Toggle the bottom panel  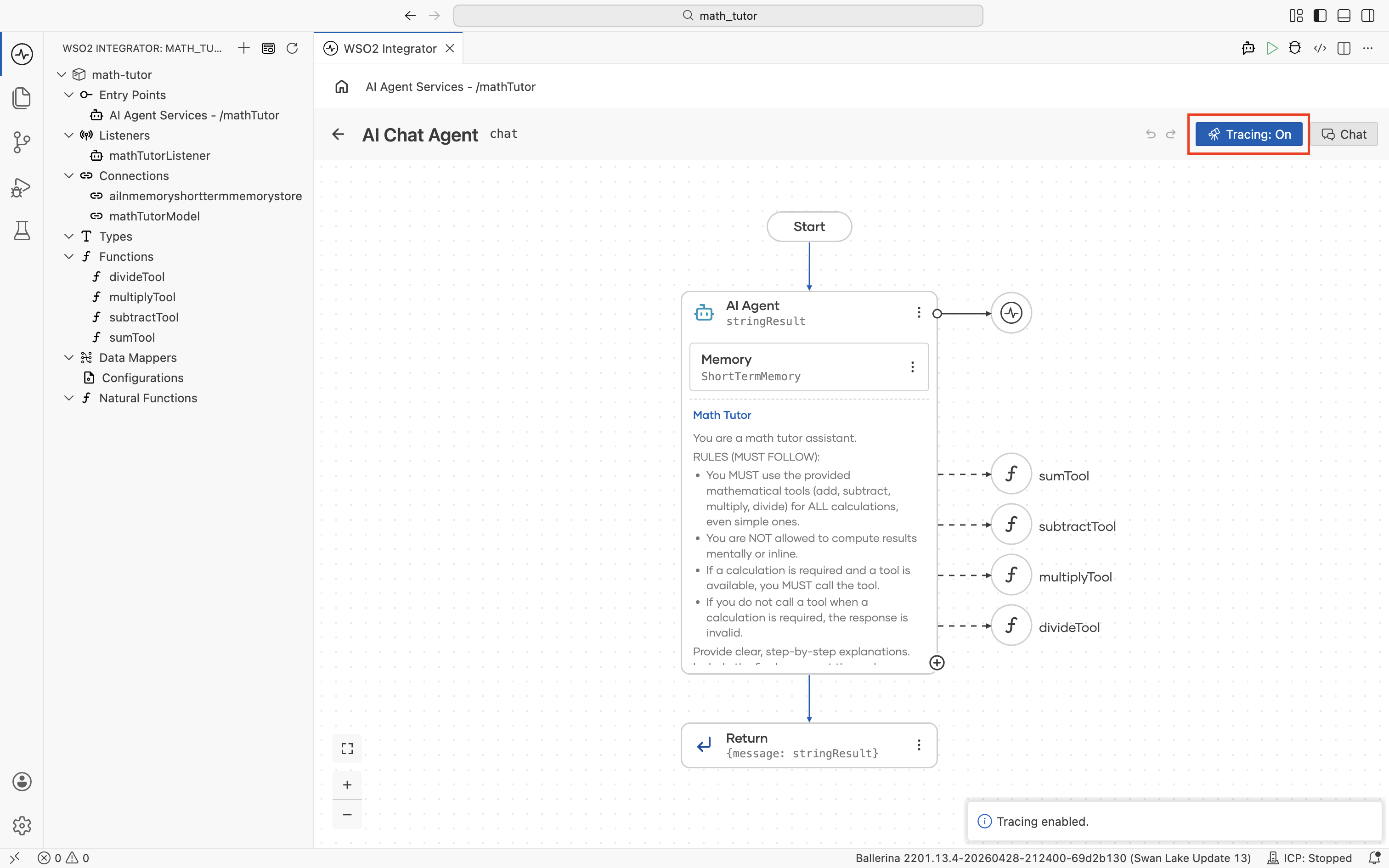pyautogui.click(x=1344, y=16)
